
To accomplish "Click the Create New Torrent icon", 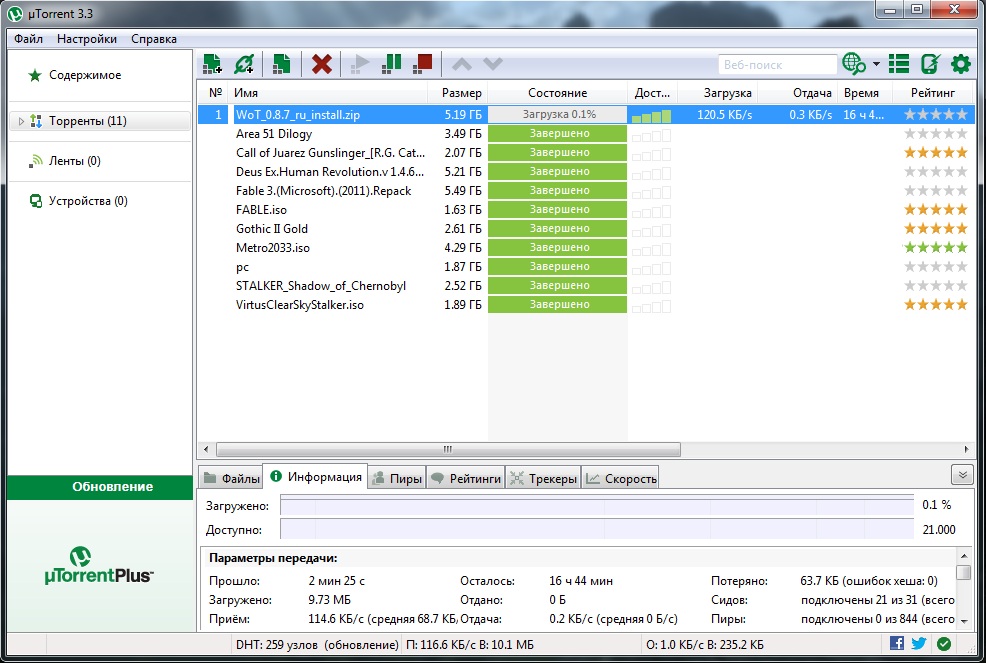I will click(x=282, y=64).
